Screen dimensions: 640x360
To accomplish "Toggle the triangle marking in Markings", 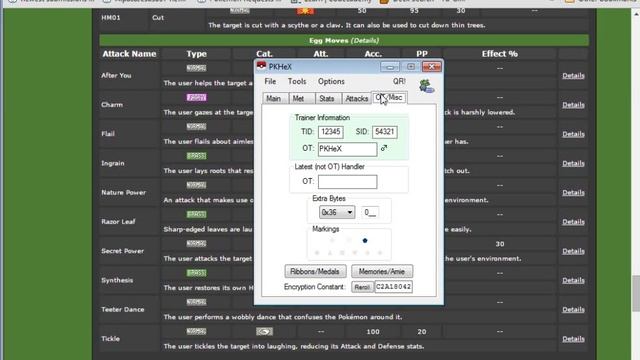I will coord(330,253).
